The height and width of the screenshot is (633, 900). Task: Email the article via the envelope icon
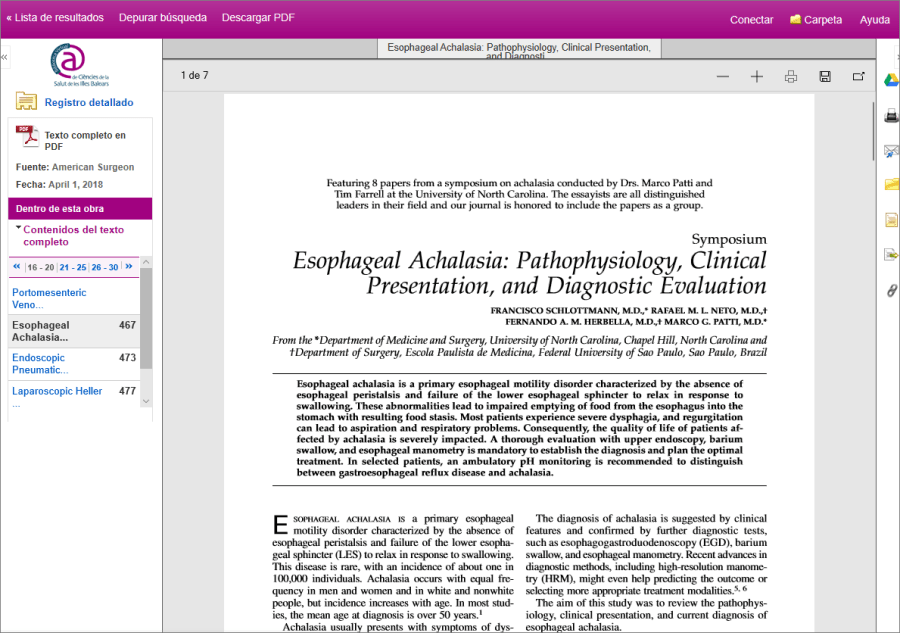point(891,152)
